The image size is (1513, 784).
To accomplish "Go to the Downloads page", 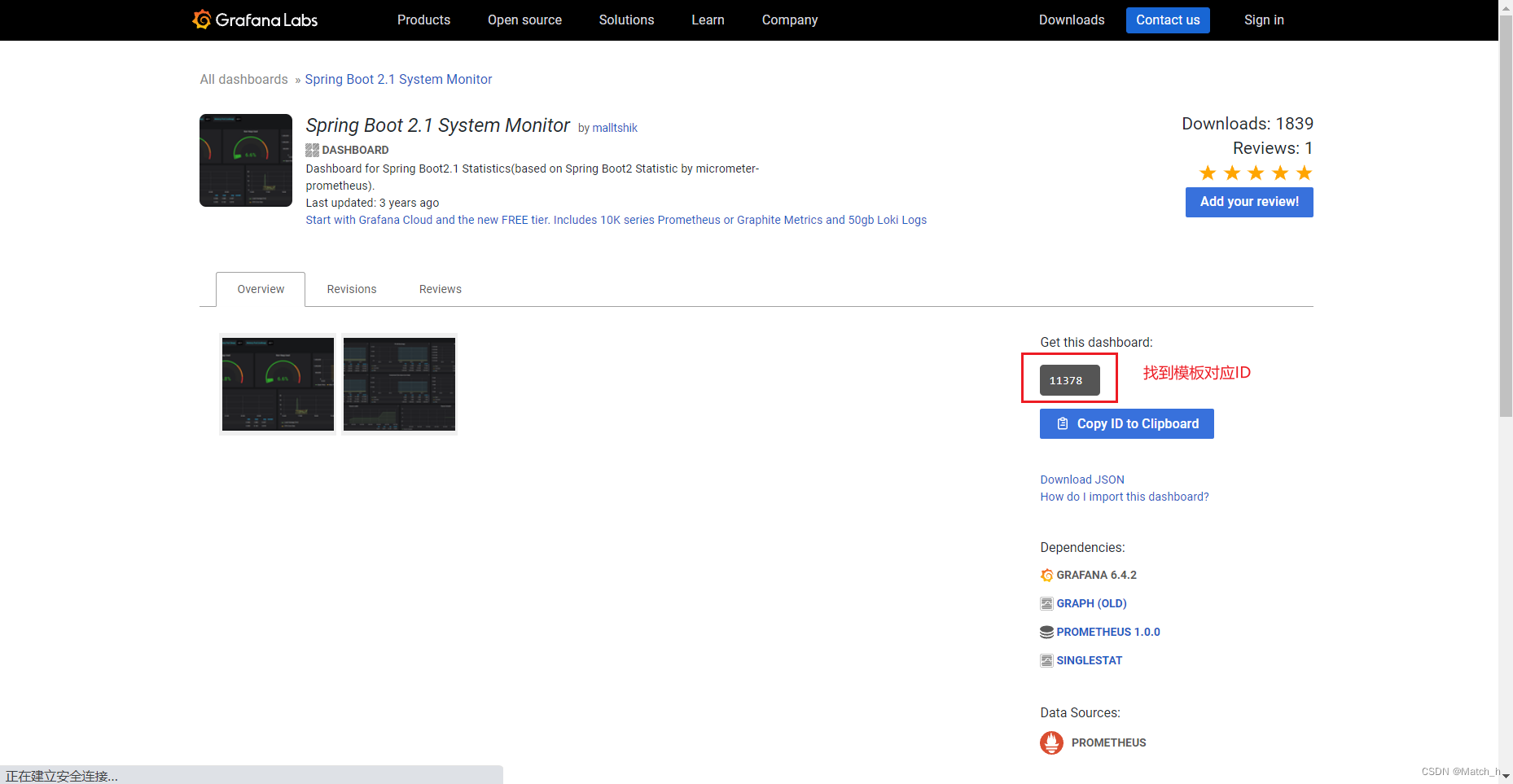I will pos(1072,20).
